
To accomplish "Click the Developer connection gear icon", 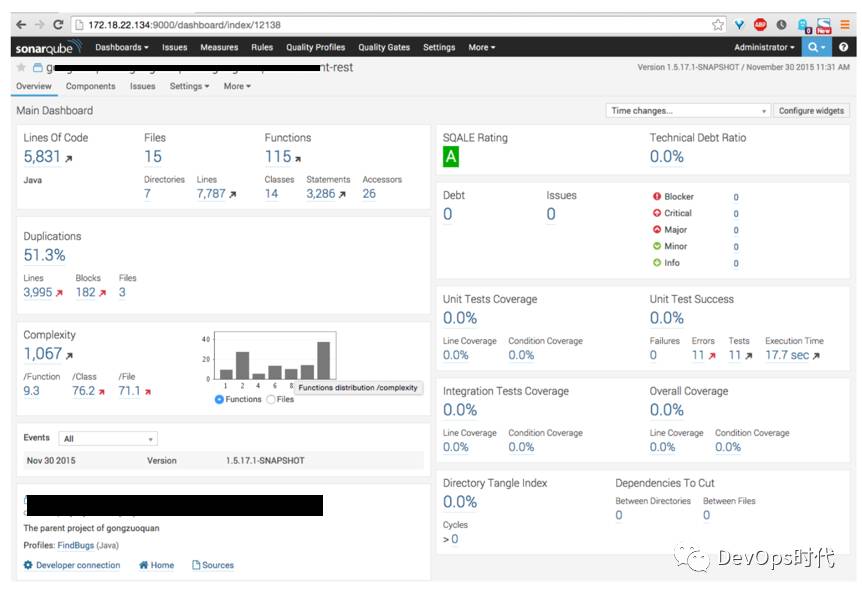I will [28, 565].
